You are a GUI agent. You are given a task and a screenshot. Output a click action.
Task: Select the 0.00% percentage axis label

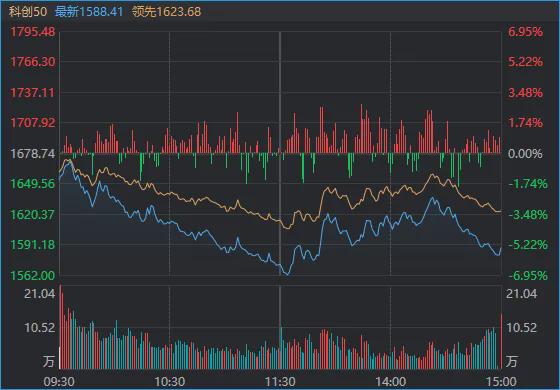(525, 154)
